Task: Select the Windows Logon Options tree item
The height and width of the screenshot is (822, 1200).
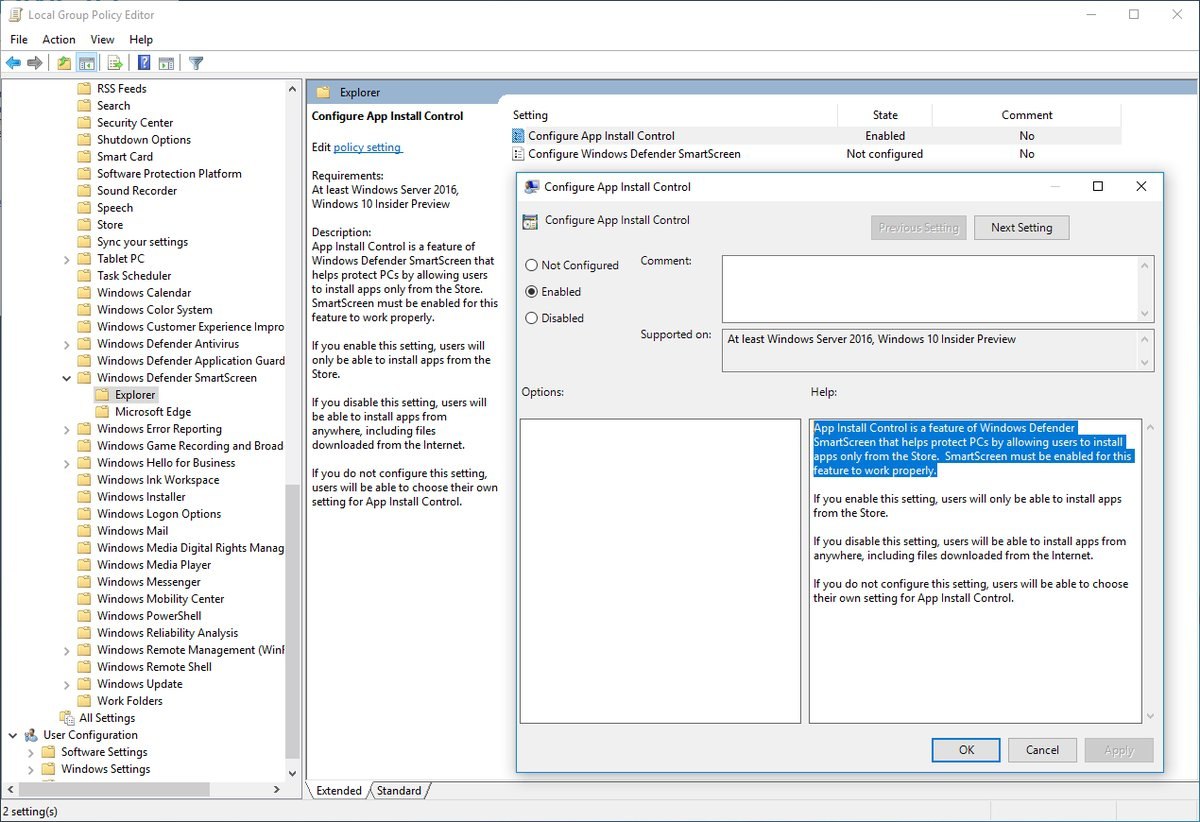Action: tap(159, 514)
